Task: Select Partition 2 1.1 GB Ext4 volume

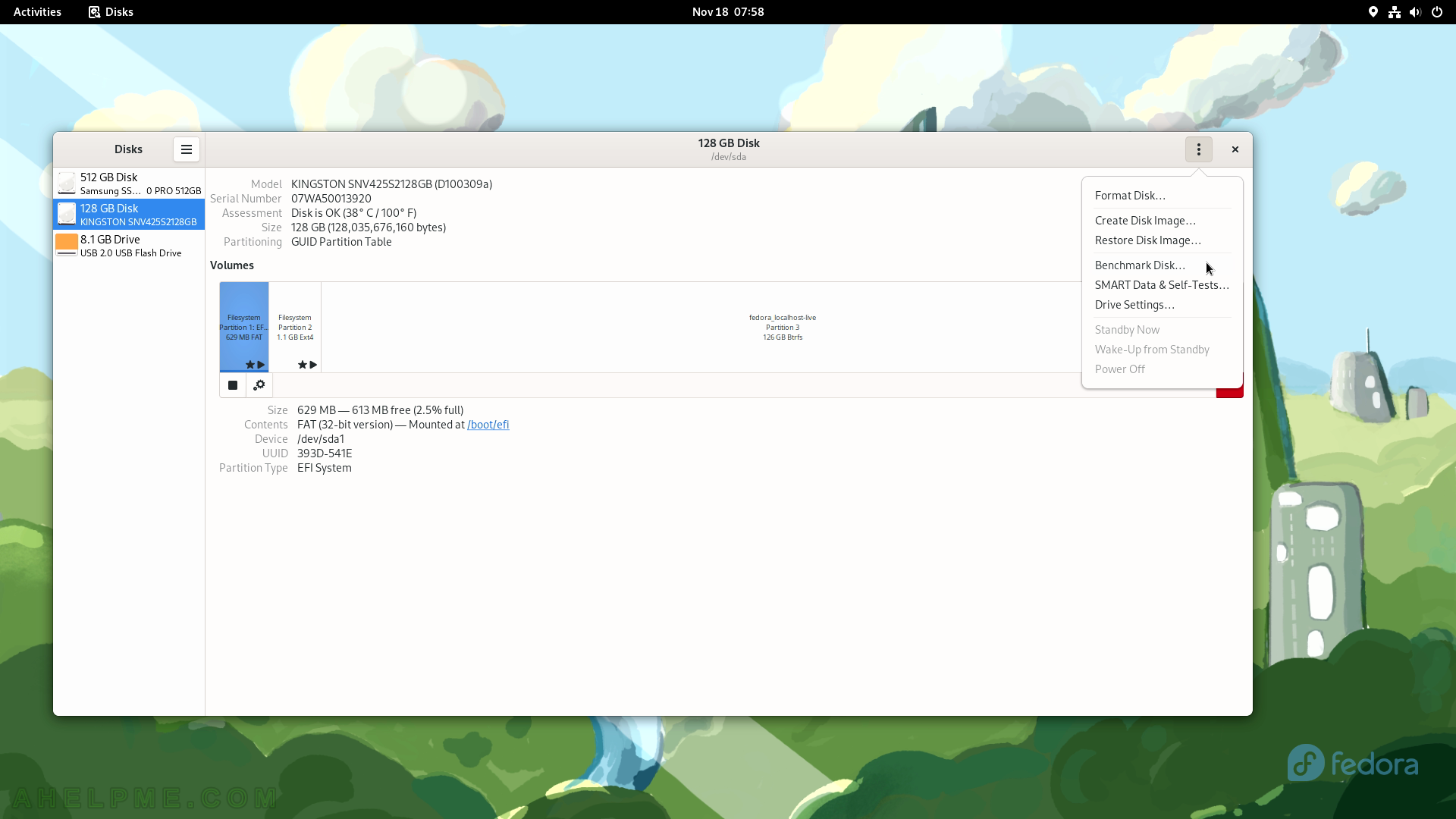Action: (x=295, y=327)
